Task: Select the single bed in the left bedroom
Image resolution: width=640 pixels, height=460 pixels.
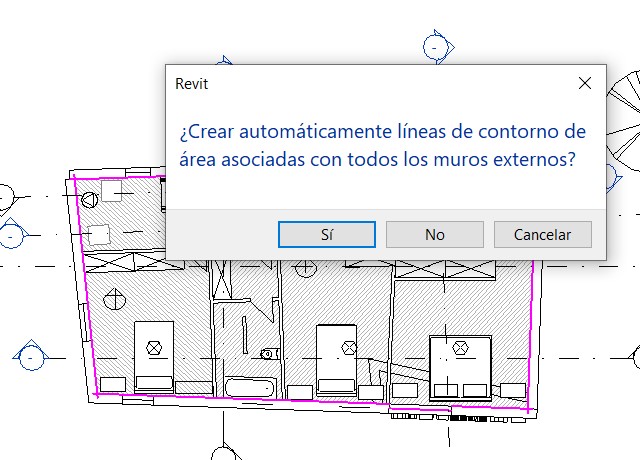Action: point(154,355)
